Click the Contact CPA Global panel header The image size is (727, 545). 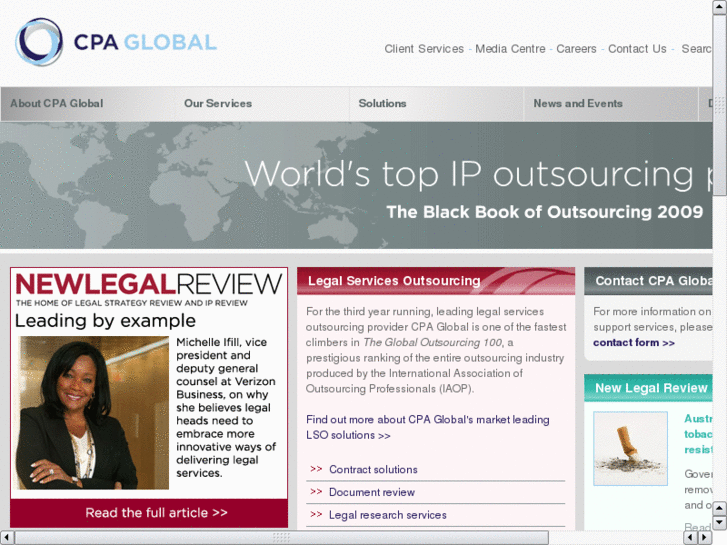click(x=648, y=281)
